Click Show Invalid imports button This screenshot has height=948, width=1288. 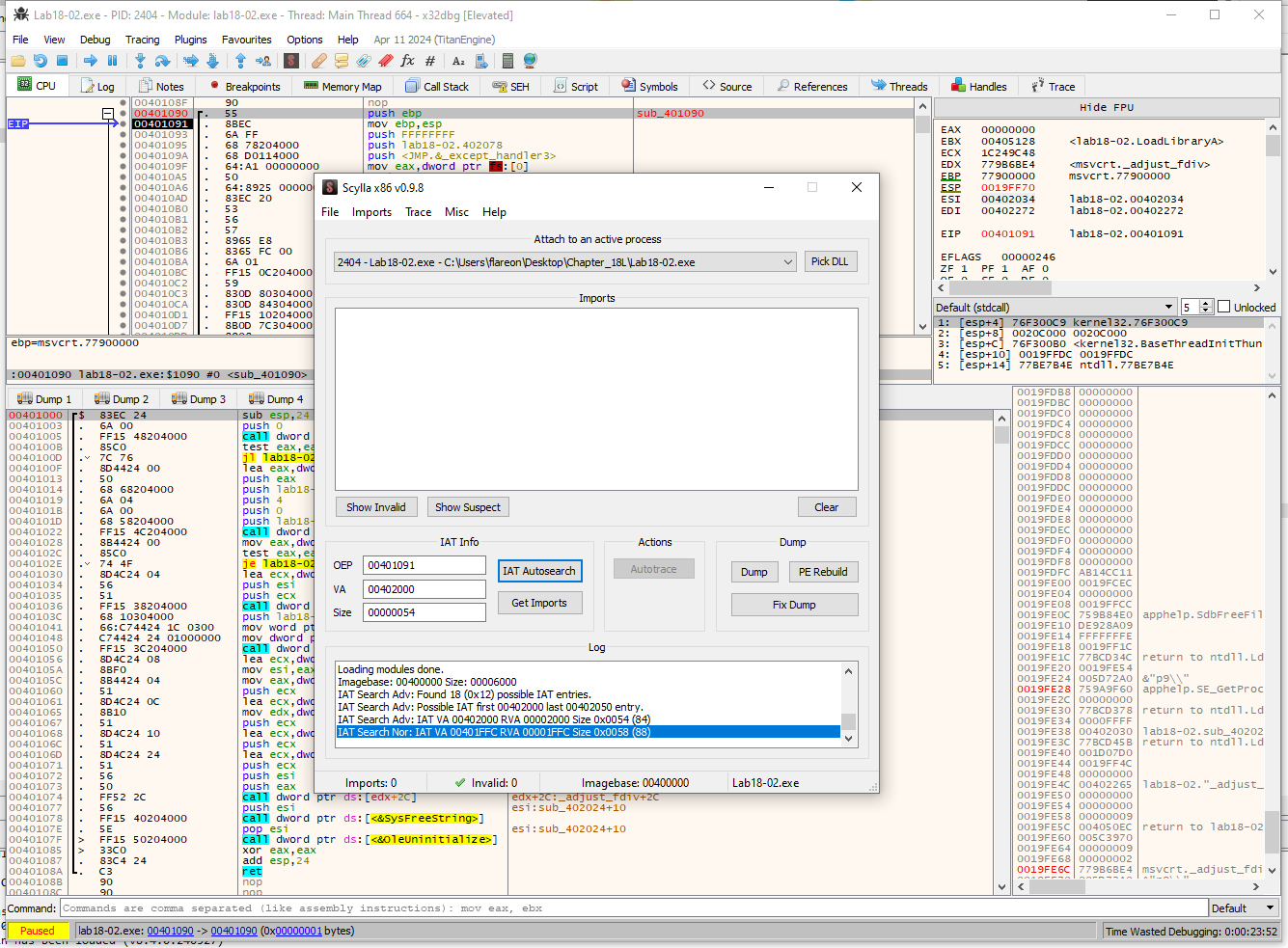tap(376, 507)
